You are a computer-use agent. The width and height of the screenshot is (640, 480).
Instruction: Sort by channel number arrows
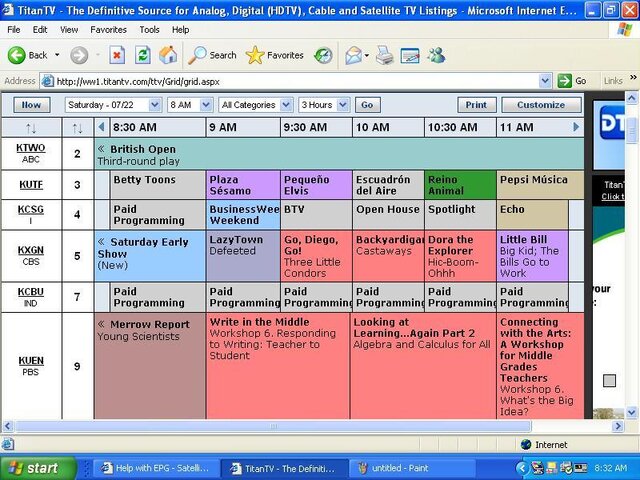click(77, 129)
